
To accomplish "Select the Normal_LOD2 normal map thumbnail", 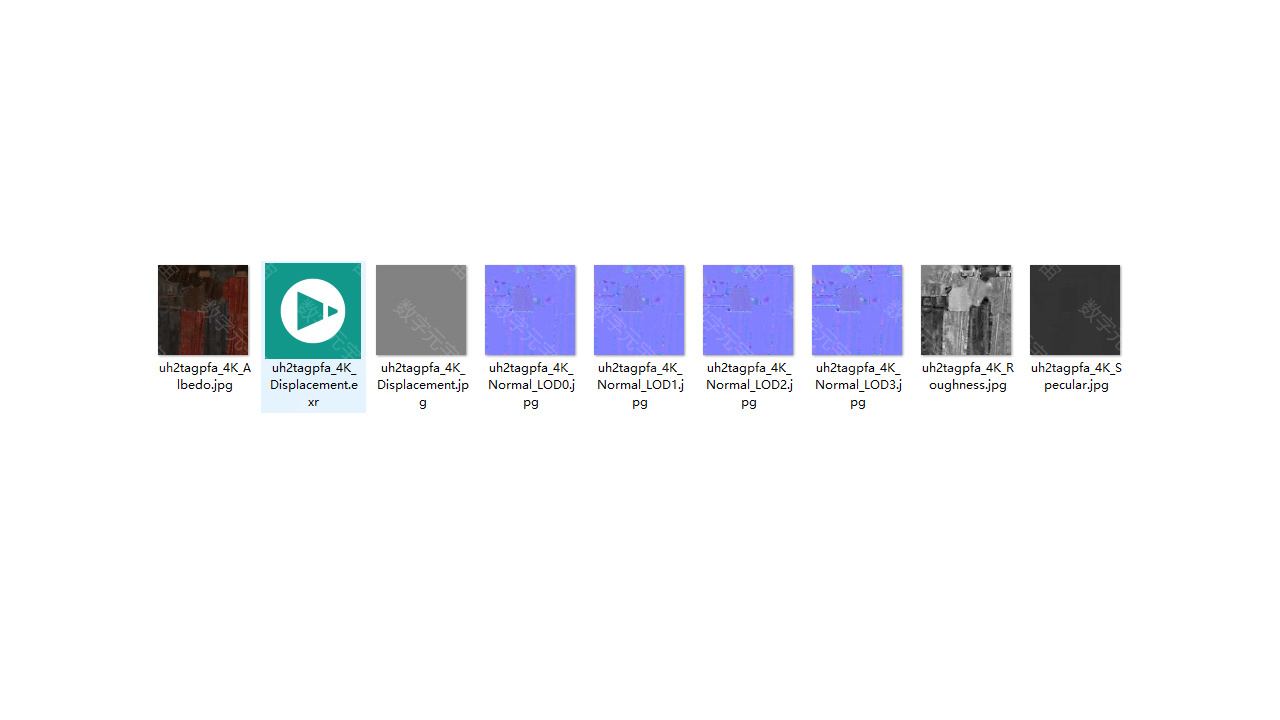I will (748, 310).
